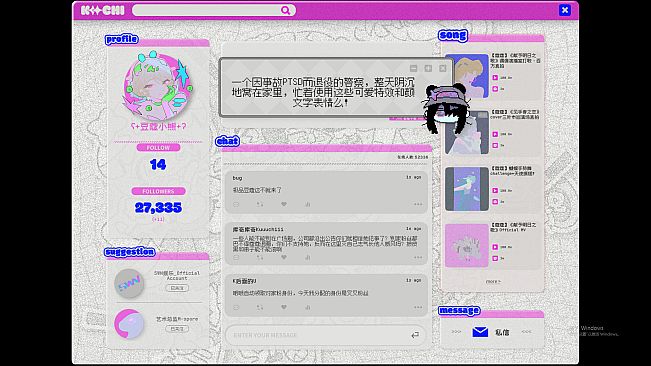Click stats icon on the third chat post

308,307
